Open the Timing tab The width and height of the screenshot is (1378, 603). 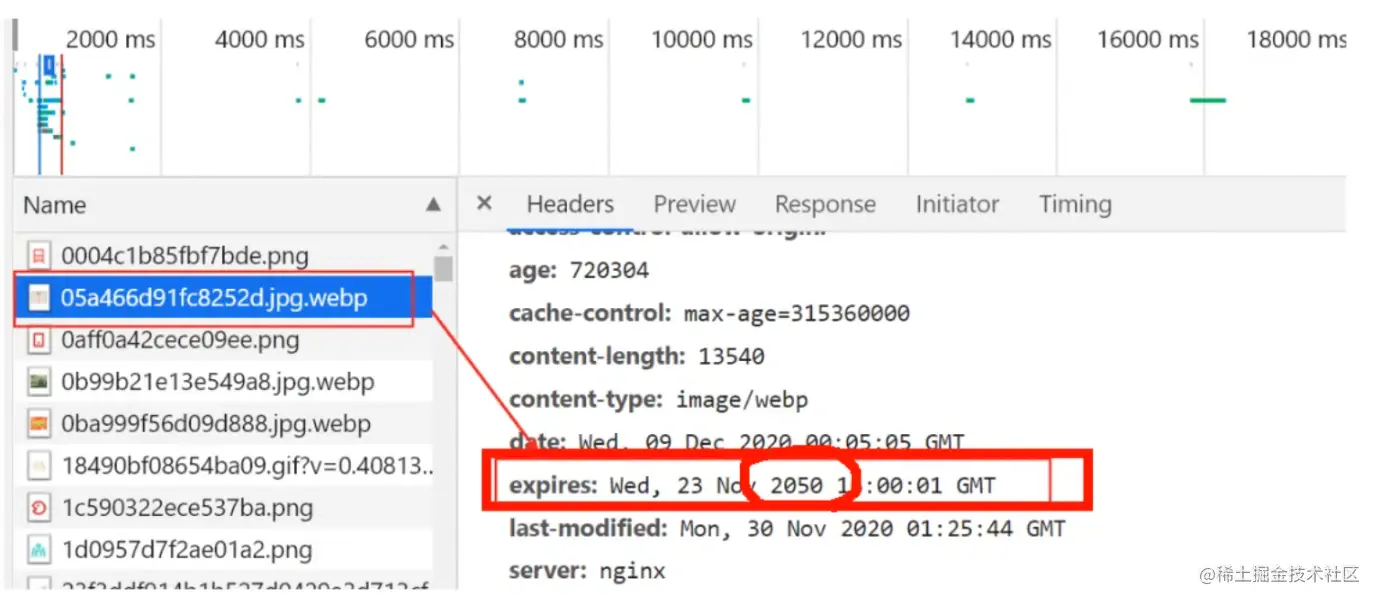click(1075, 204)
